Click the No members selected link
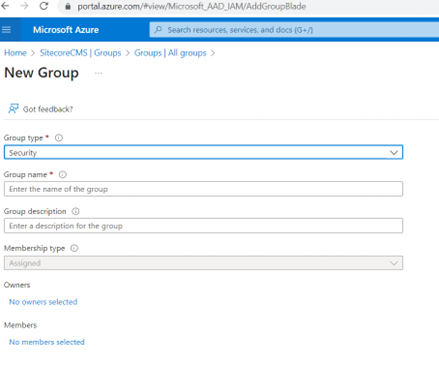Viewport: 439px width, 365px height. point(47,342)
